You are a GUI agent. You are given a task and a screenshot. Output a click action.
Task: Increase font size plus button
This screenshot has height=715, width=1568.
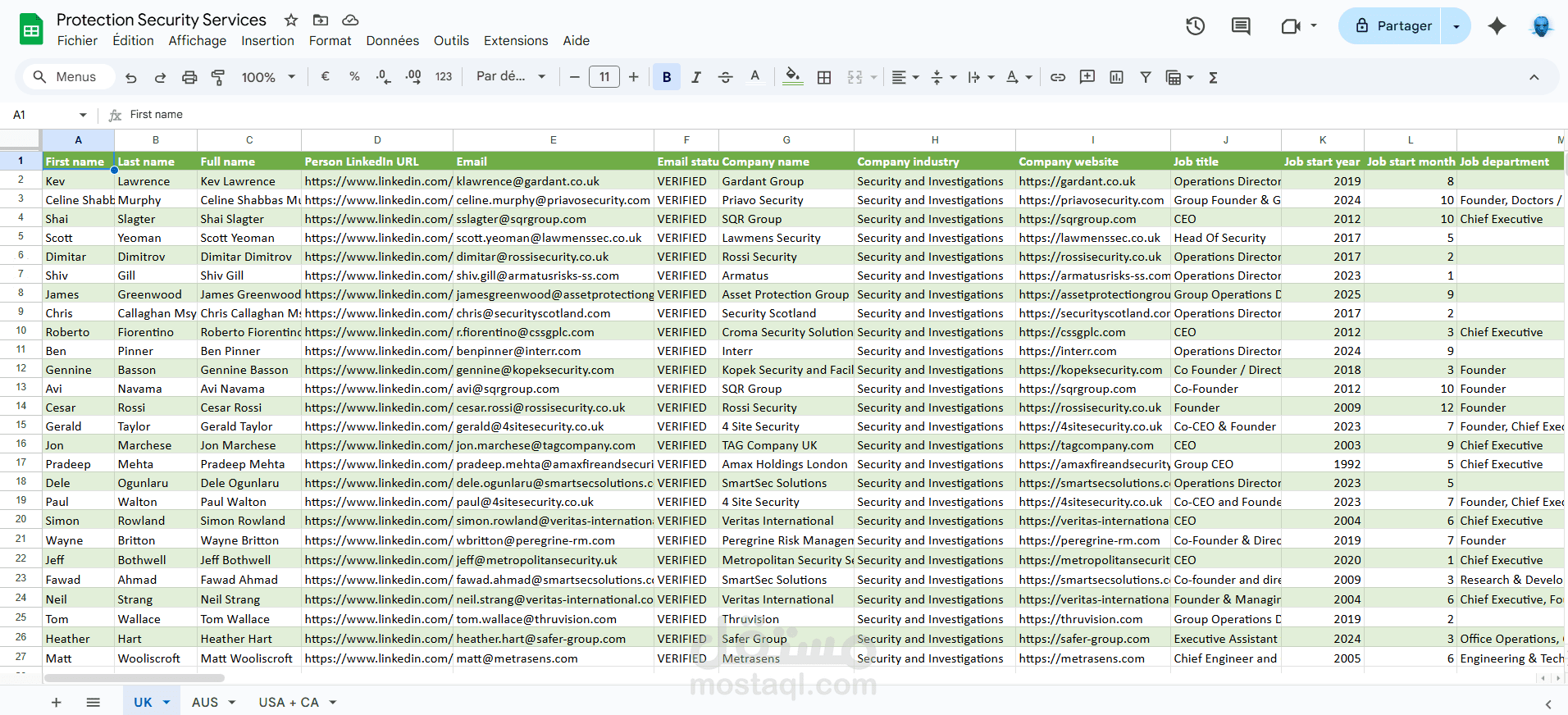point(634,77)
